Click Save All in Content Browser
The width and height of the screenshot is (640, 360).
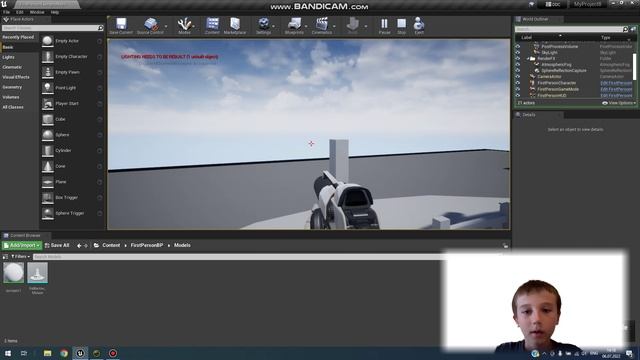[57, 245]
